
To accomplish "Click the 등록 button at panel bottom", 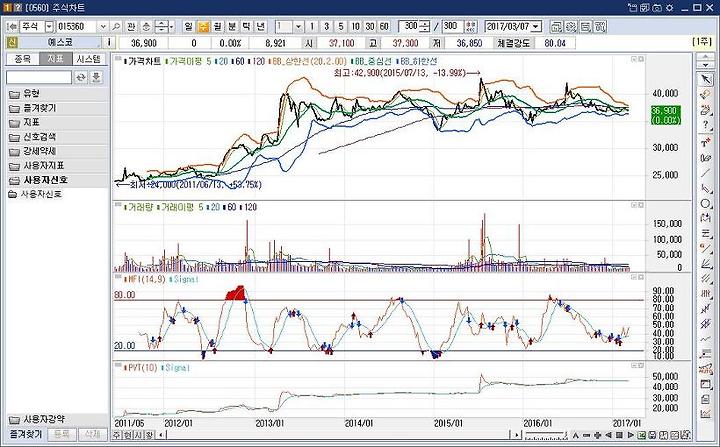I will [62, 434].
